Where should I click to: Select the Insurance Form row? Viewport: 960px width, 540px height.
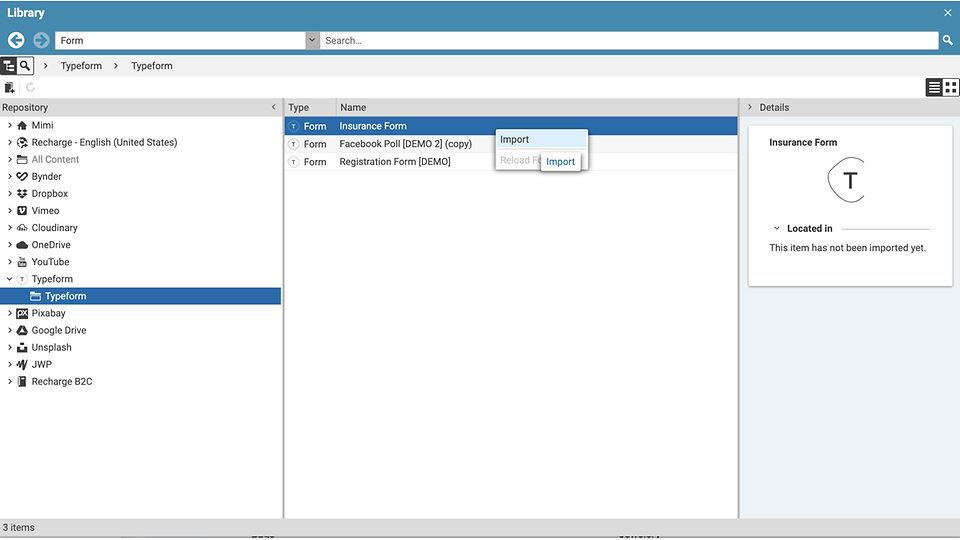511,126
